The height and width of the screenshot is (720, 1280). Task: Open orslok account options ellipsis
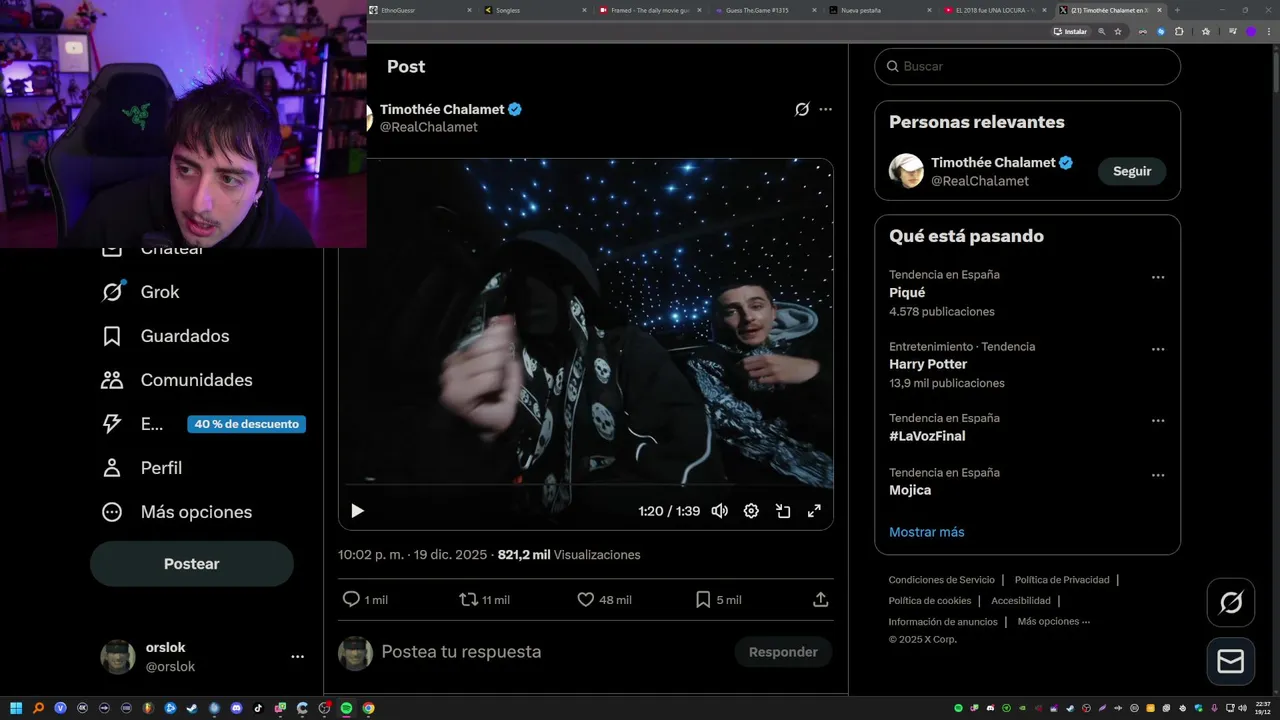(297, 657)
